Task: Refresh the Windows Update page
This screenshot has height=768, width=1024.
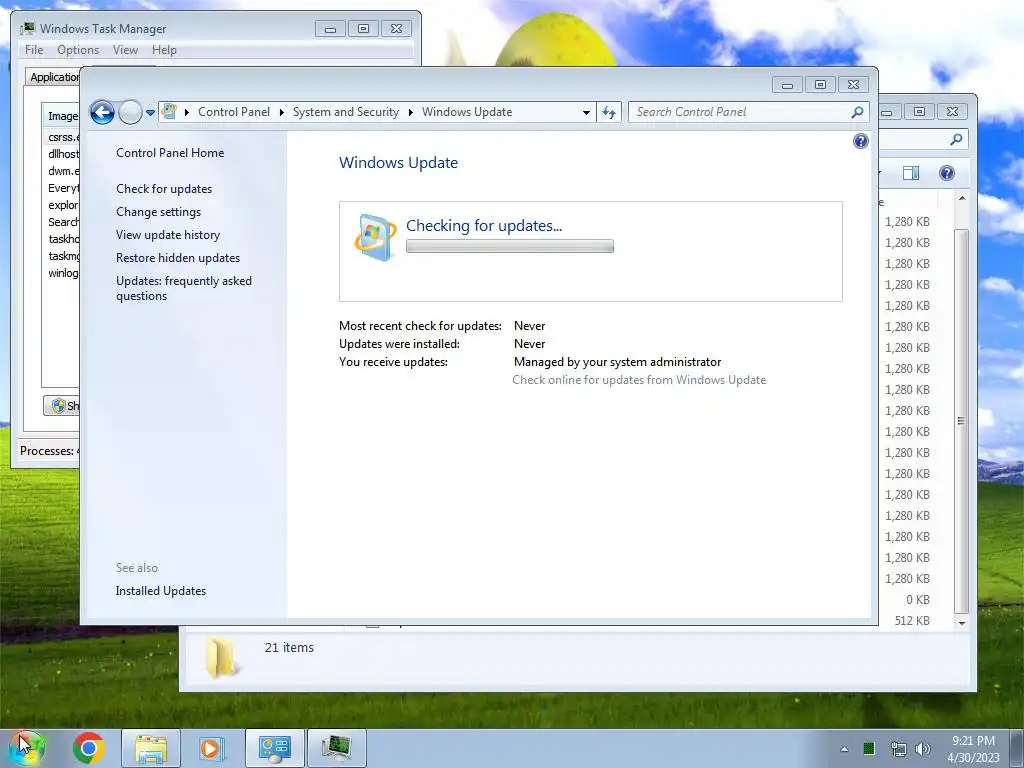Action: coord(609,112)
